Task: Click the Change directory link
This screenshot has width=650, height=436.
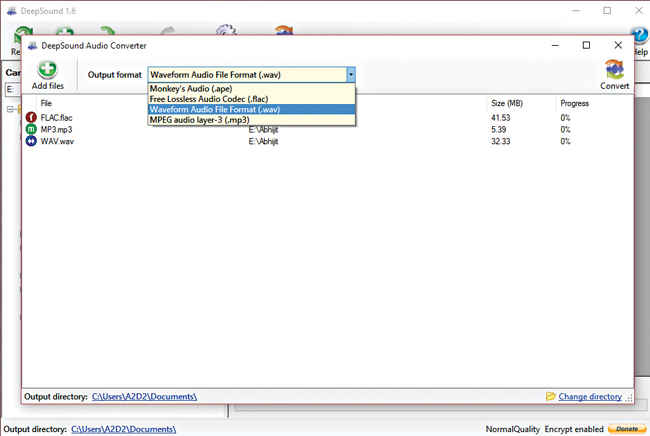Action: click(590, 397)
